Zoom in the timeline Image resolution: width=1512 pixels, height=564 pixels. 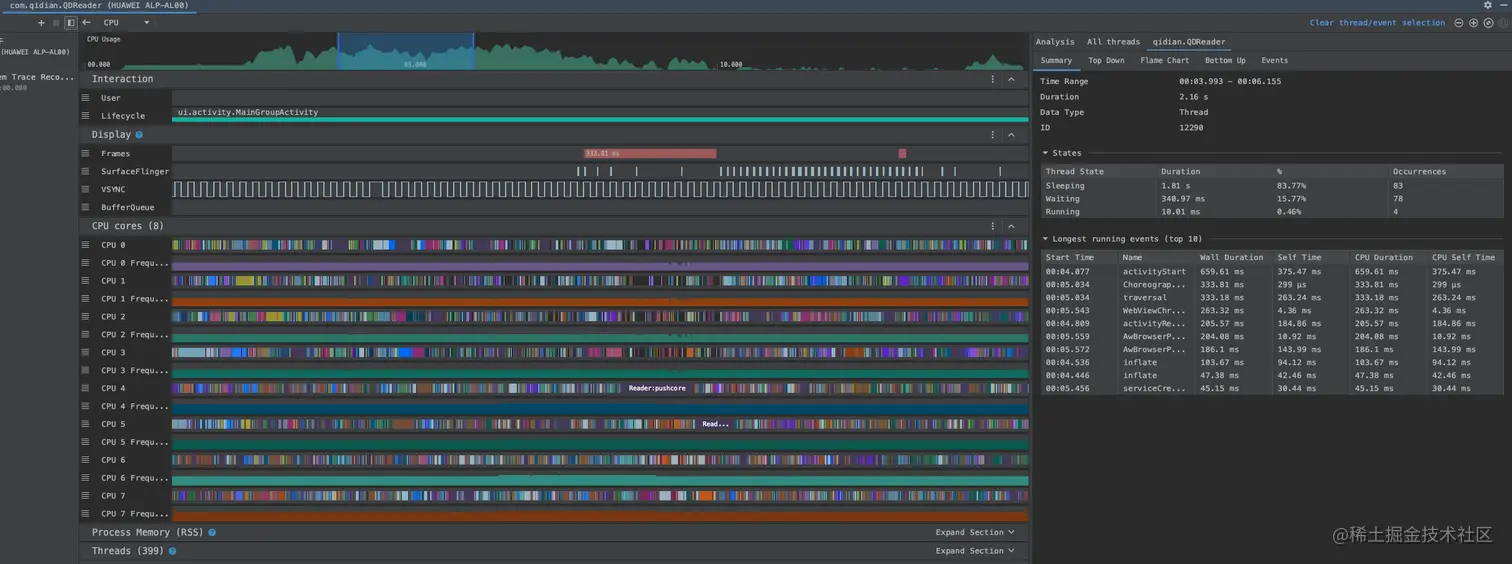(x=1473, y=22)
